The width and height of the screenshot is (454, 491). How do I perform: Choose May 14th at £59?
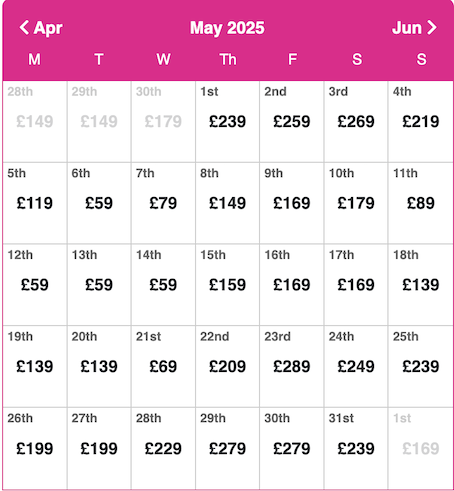(x=163, y=285)
